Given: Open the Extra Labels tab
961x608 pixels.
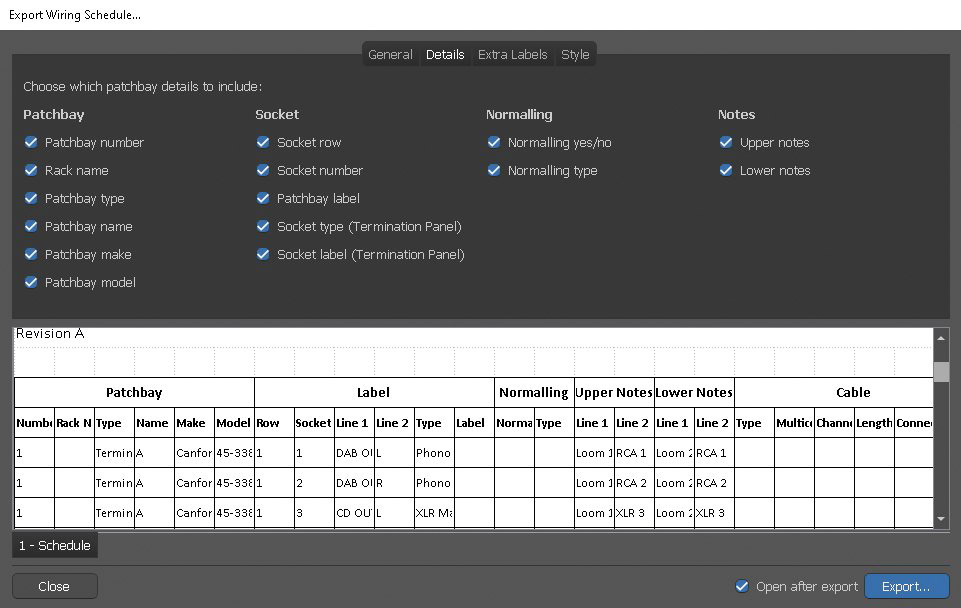Looking at the screenshot, I should [x=512, y=55].
